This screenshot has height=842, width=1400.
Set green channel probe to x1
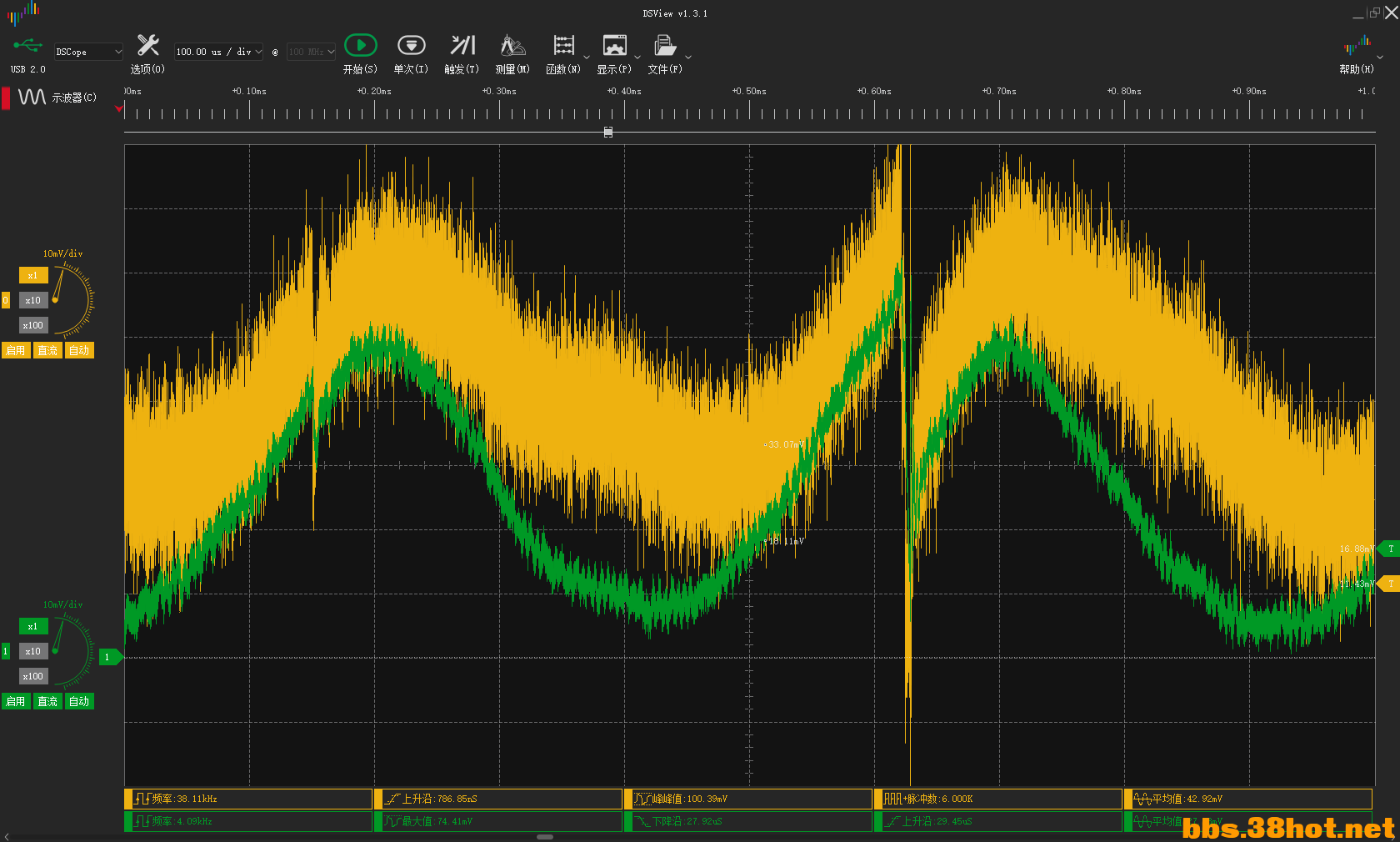click(x=33, y=626)
